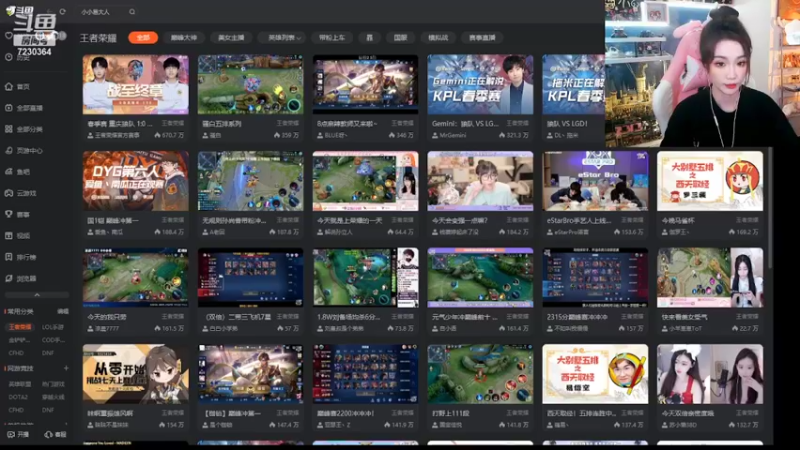This screenshot has height=450, width=800.
Task: Open 全部分类 in the sidebar
Action: pos(24,130)
